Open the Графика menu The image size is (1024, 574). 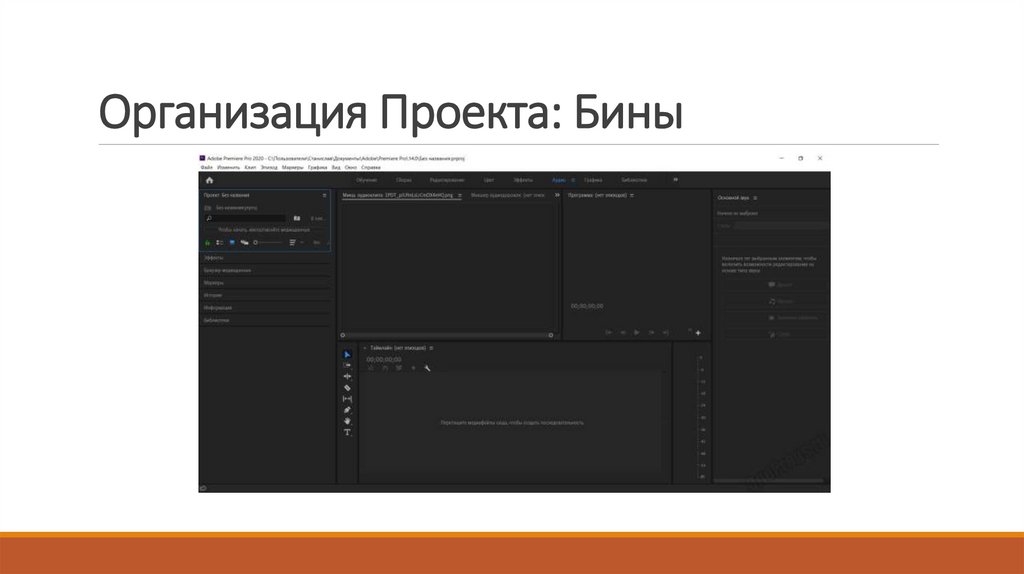pos(317,168)
